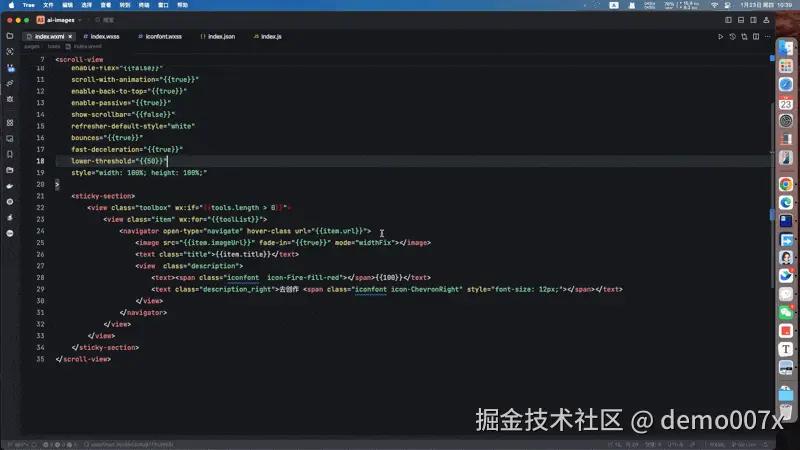
Task: Open the Run and Debug bug icon in the sidebar
Action: point(10,99)
